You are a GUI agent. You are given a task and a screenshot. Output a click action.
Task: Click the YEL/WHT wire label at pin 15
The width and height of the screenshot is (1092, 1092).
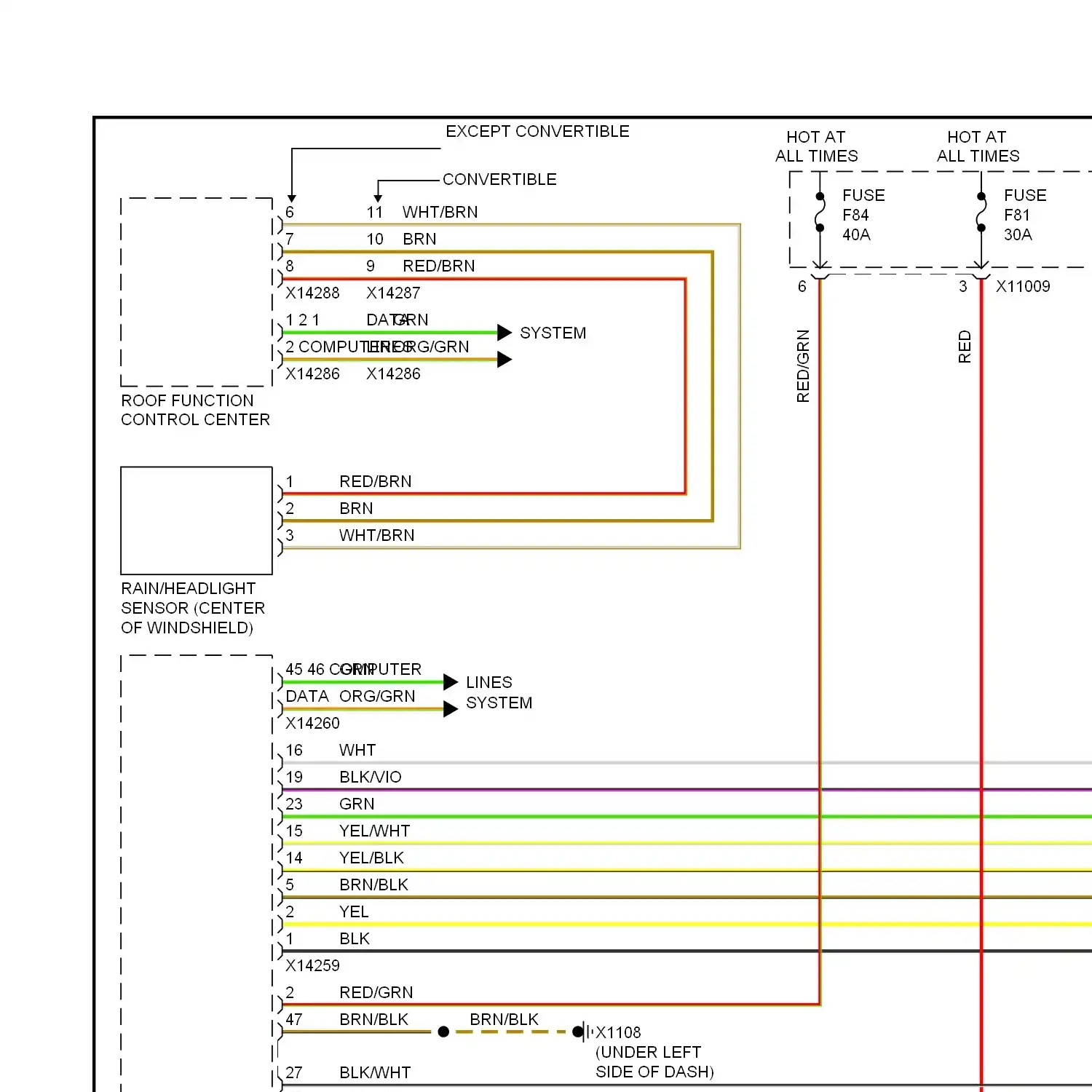374,831
